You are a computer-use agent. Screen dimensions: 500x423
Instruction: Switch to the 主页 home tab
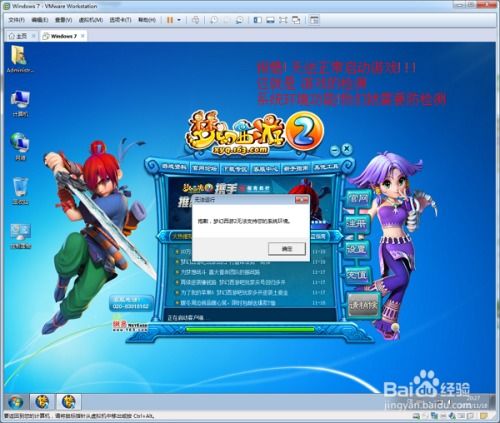(18, 36)
